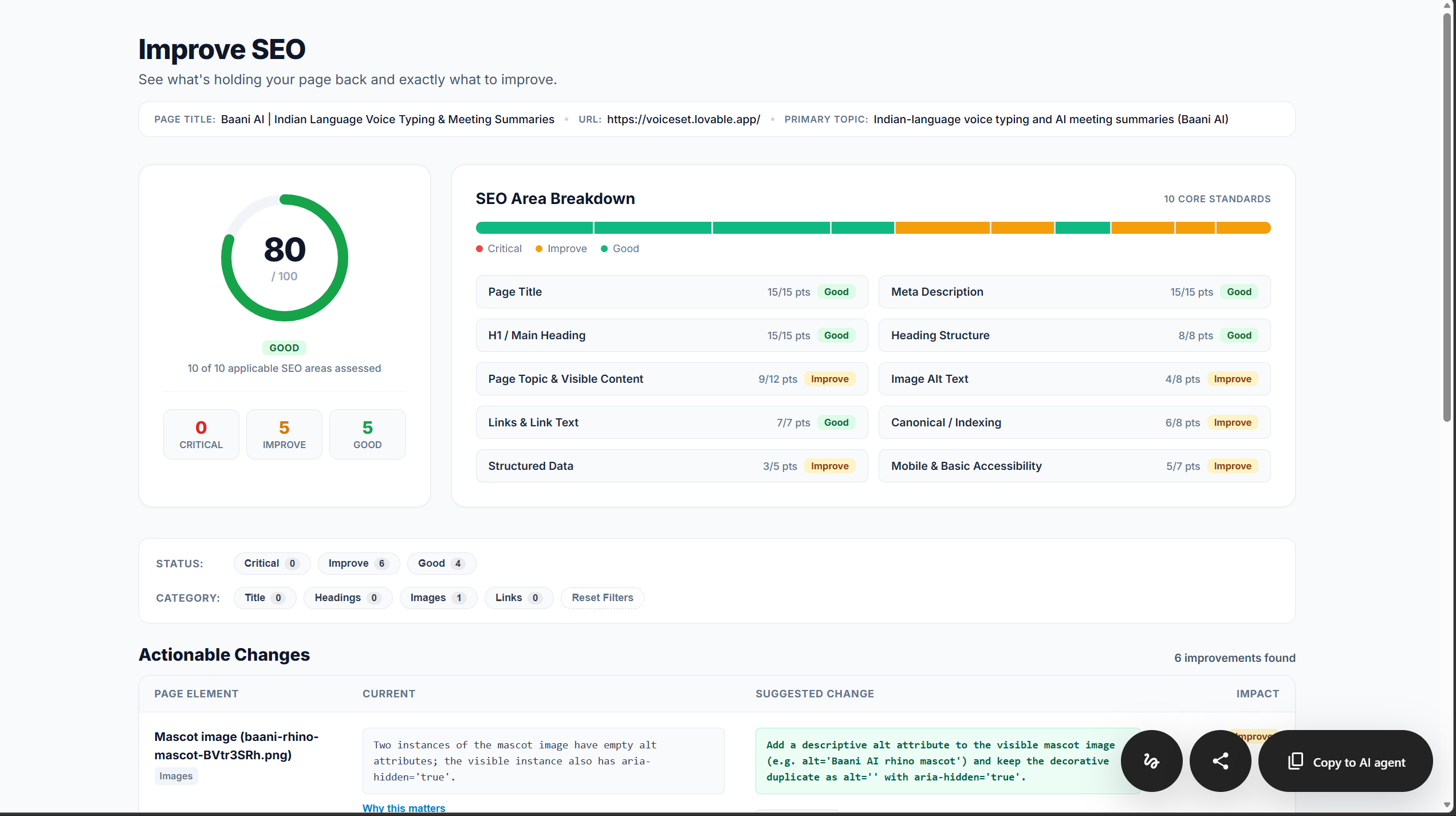1456x816 pixels.
Task: Toggle the Images category filter
Action: tap(438, 598)
